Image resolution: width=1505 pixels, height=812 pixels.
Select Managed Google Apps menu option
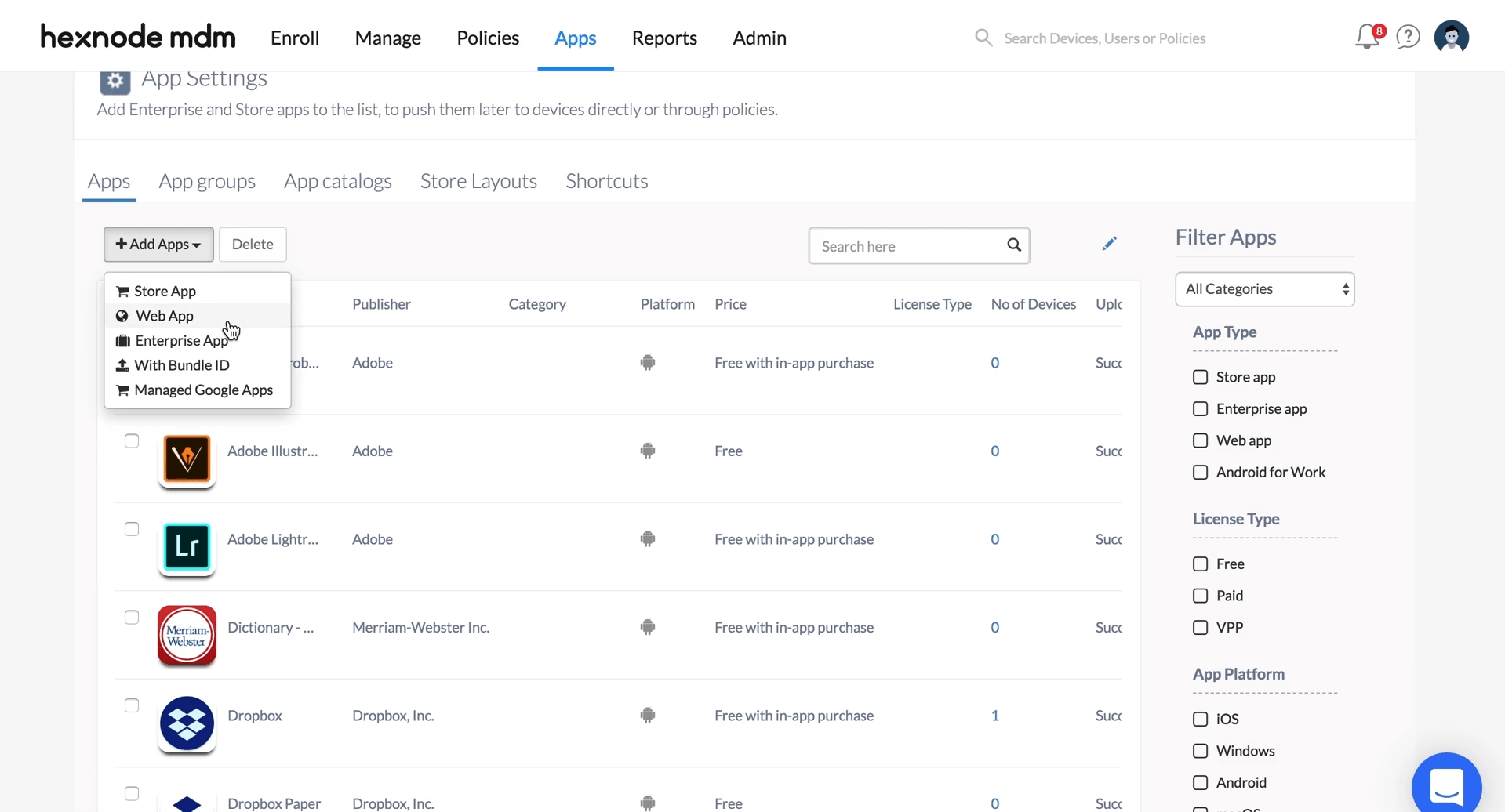203,390
